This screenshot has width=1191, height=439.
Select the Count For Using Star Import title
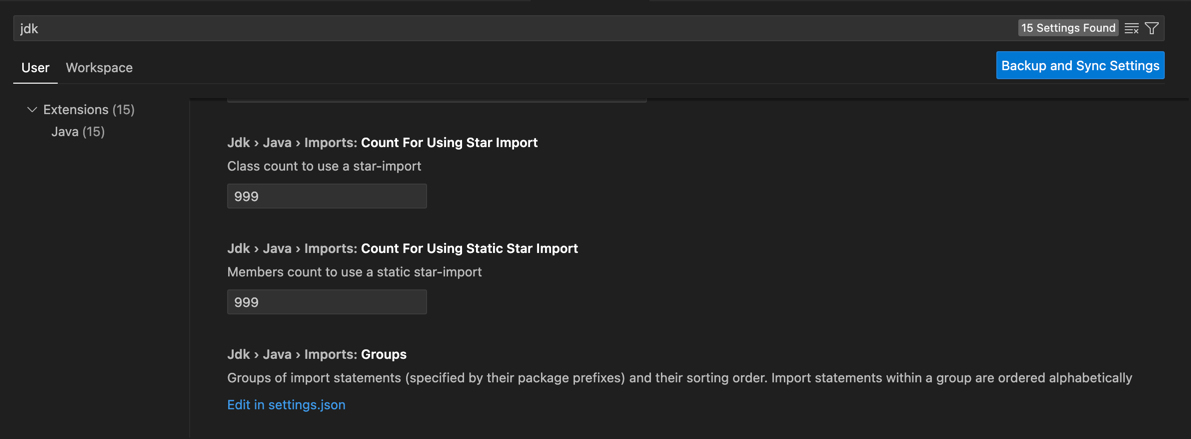(449, 143)
